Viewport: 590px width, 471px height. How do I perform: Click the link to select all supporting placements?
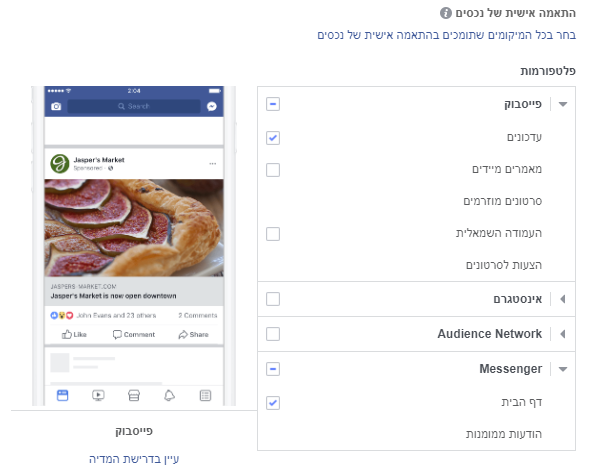point(446,35)
